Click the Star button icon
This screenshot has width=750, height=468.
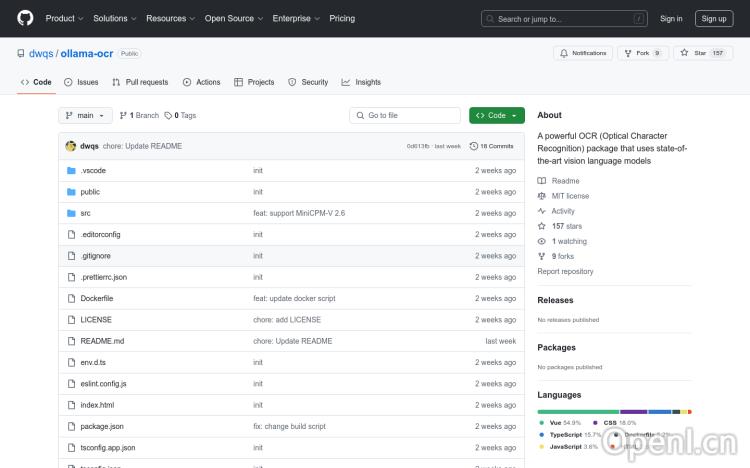click(685, 53)
